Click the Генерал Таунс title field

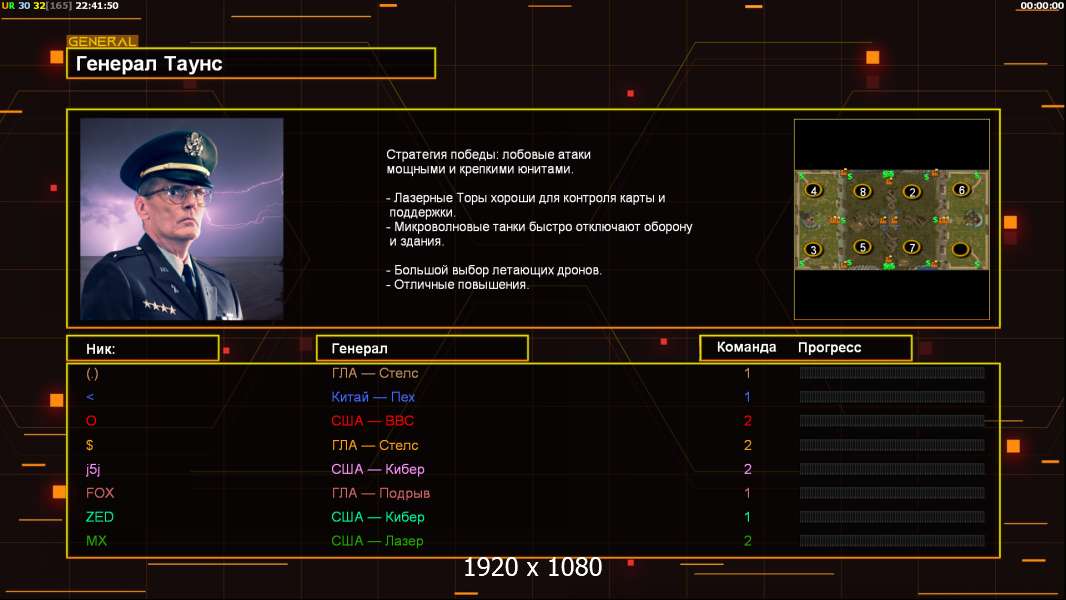tap(251, 63)
